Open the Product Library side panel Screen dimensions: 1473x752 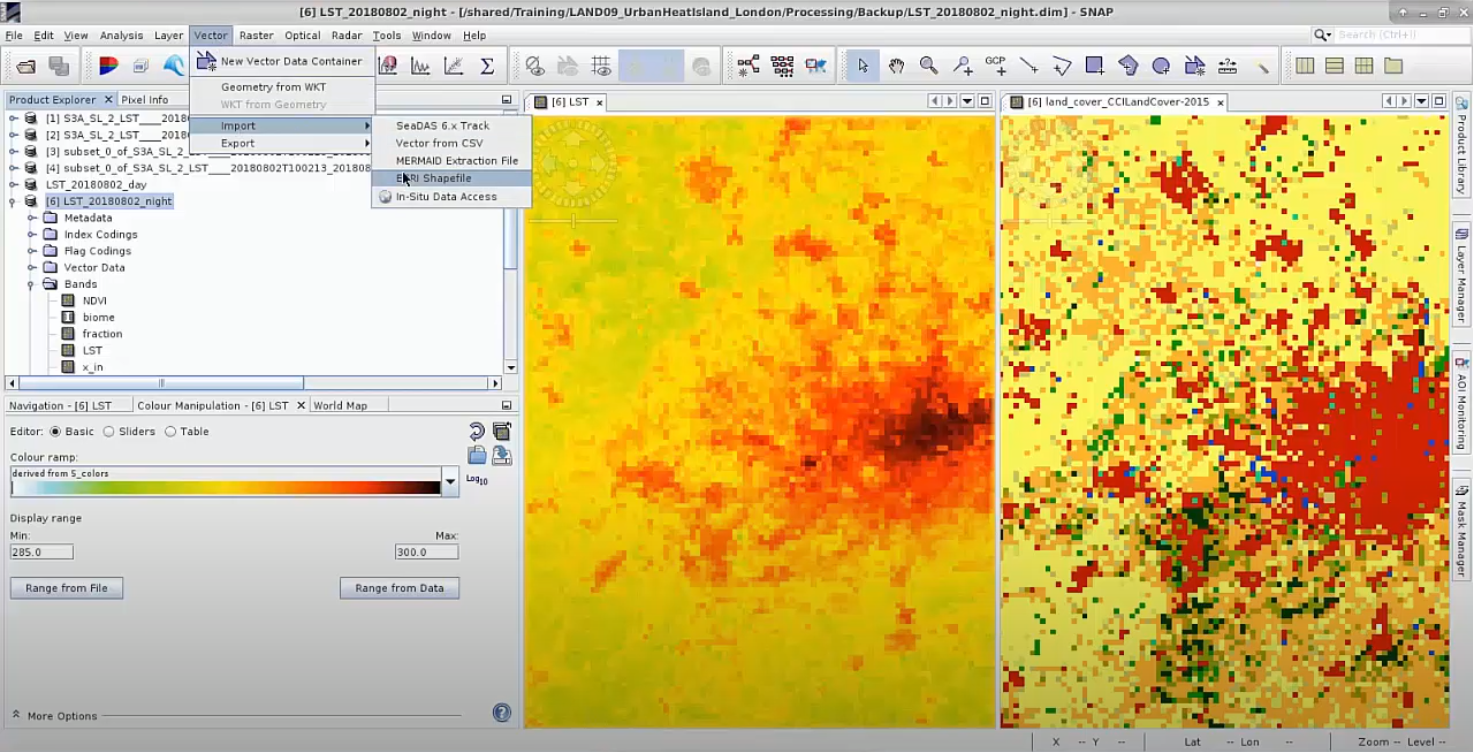tap(1461, 145)
